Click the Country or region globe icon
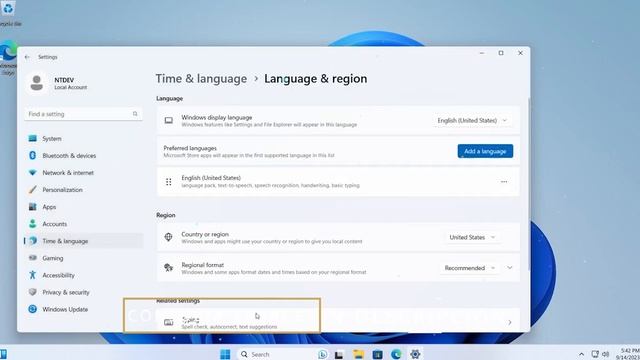Image resolution: width=640 pixels, height=360 pixels. (x=168, y=237)
